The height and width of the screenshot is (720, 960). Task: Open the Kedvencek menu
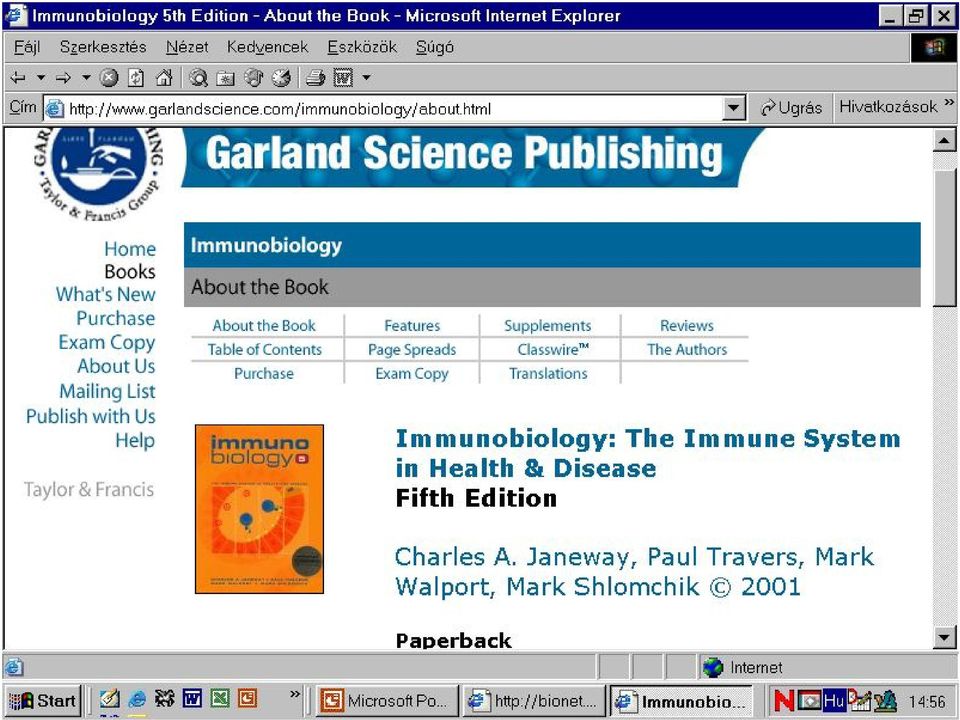pos(267,47)
